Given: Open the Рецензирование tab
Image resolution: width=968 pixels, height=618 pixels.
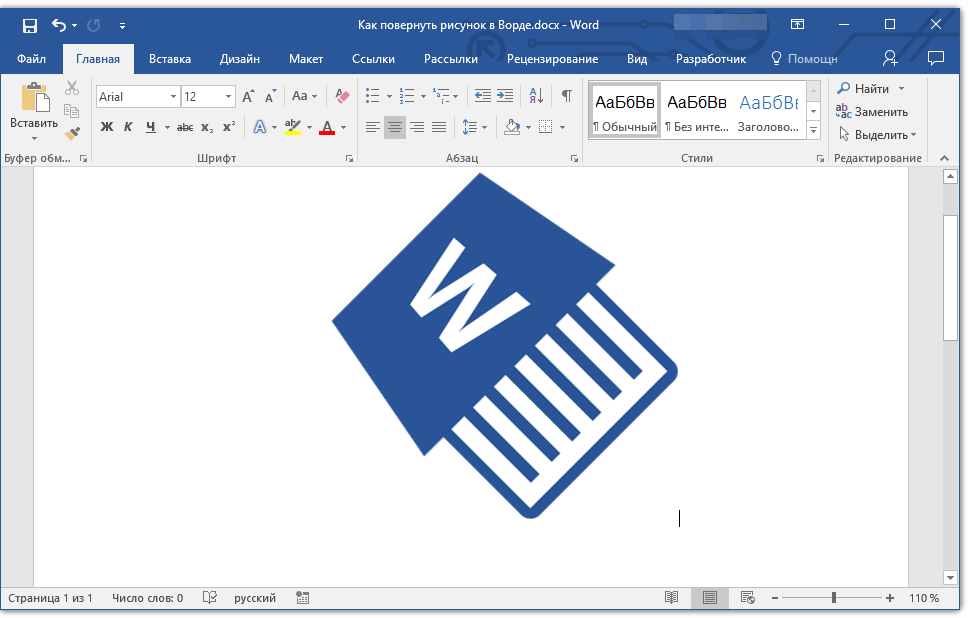Looking at the screenshot, I should click(552, 59).
